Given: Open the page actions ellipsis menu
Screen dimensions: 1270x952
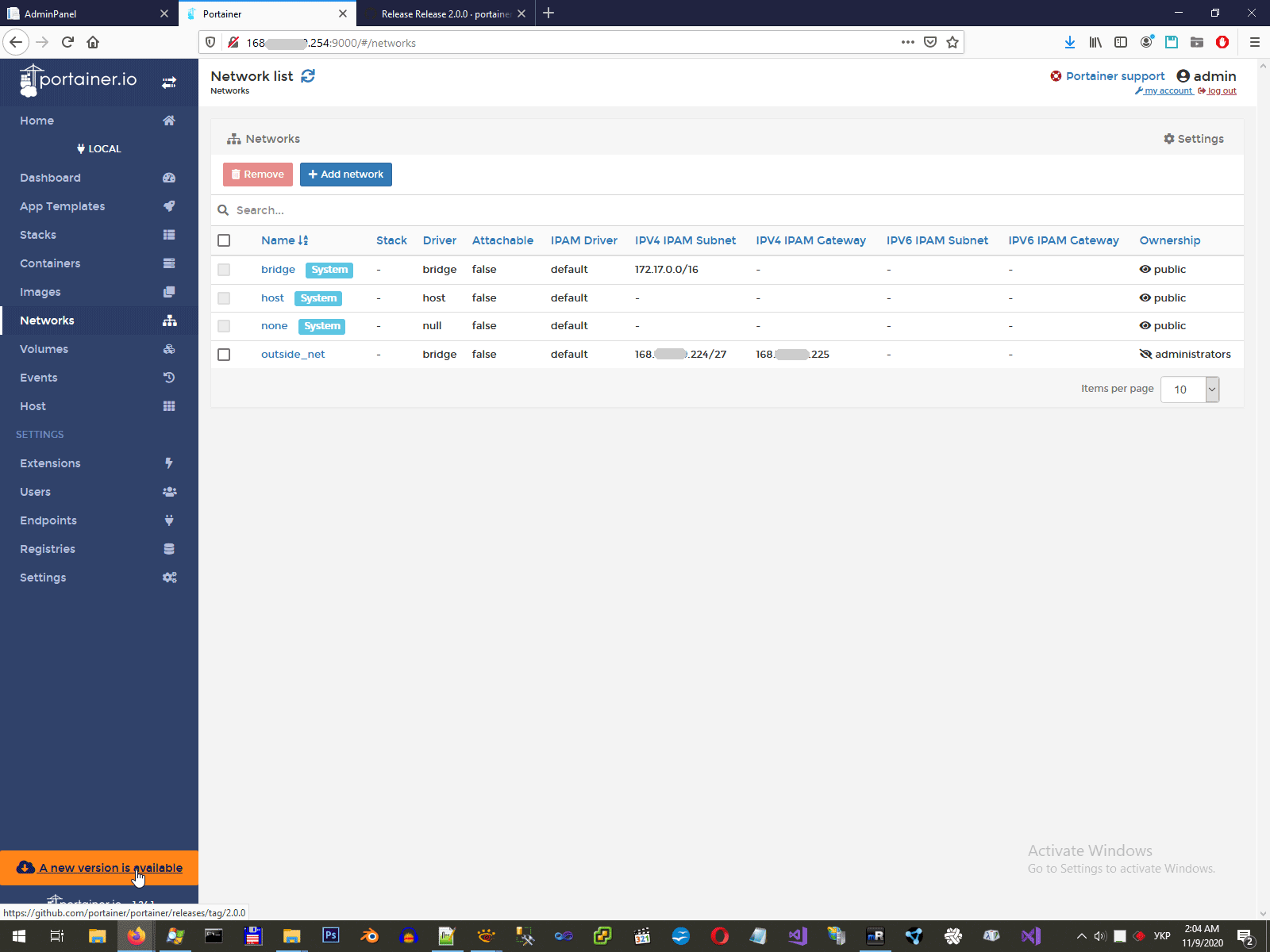Looking at the screenshot, I should pyautogui.click(x=908, y=42).
